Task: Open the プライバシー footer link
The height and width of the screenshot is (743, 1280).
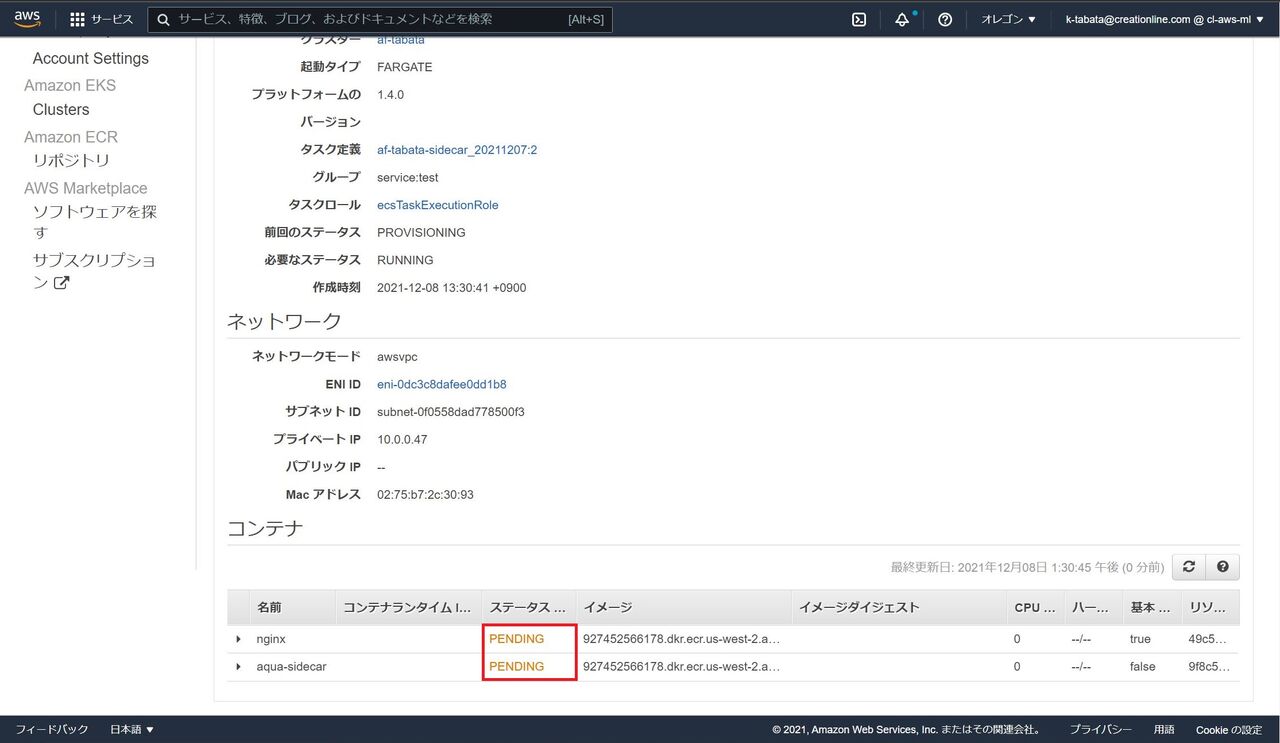Action: (x=1100, y=729)
